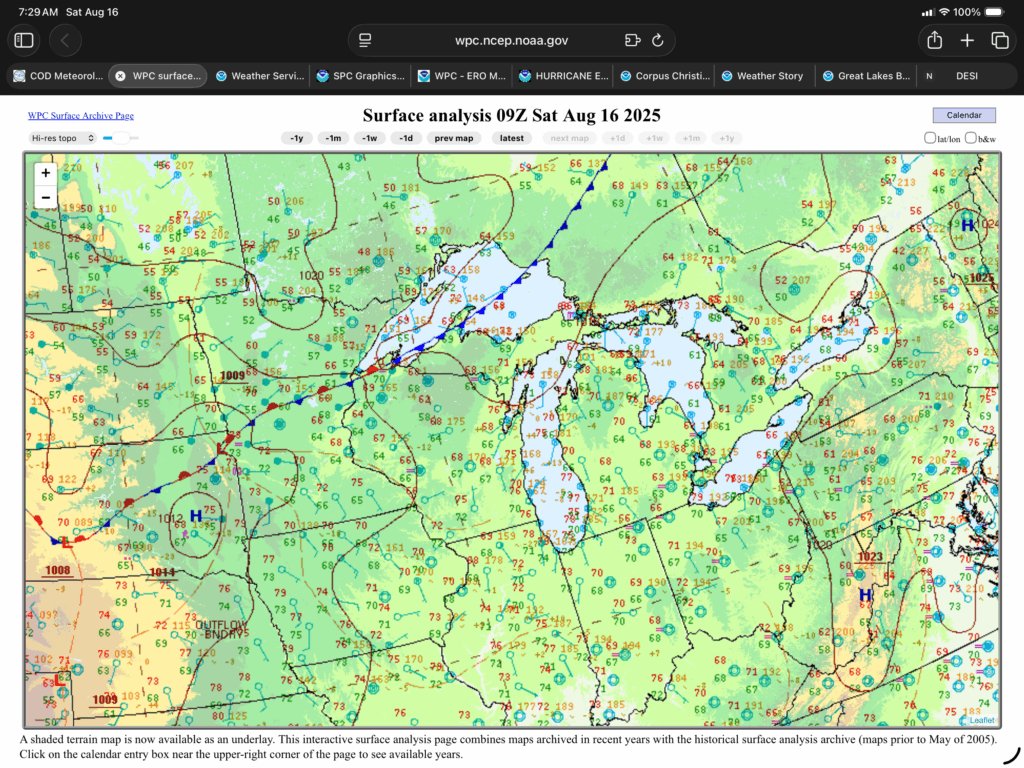Close the WPC surface tab
The height and width of the screenshot is (768, 1024).
[120, 76]
